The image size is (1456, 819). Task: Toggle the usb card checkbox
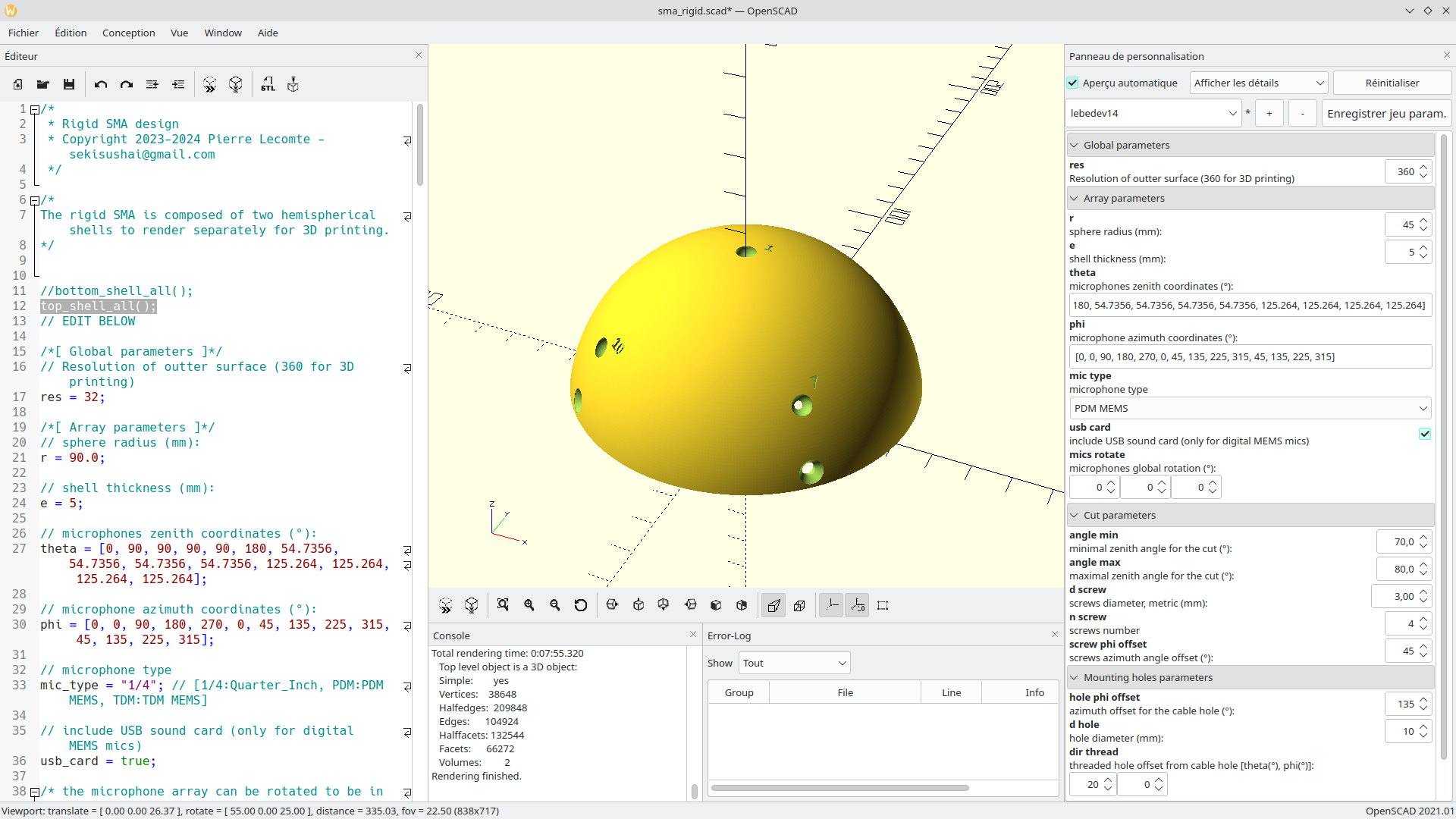tap(1425, 433)
